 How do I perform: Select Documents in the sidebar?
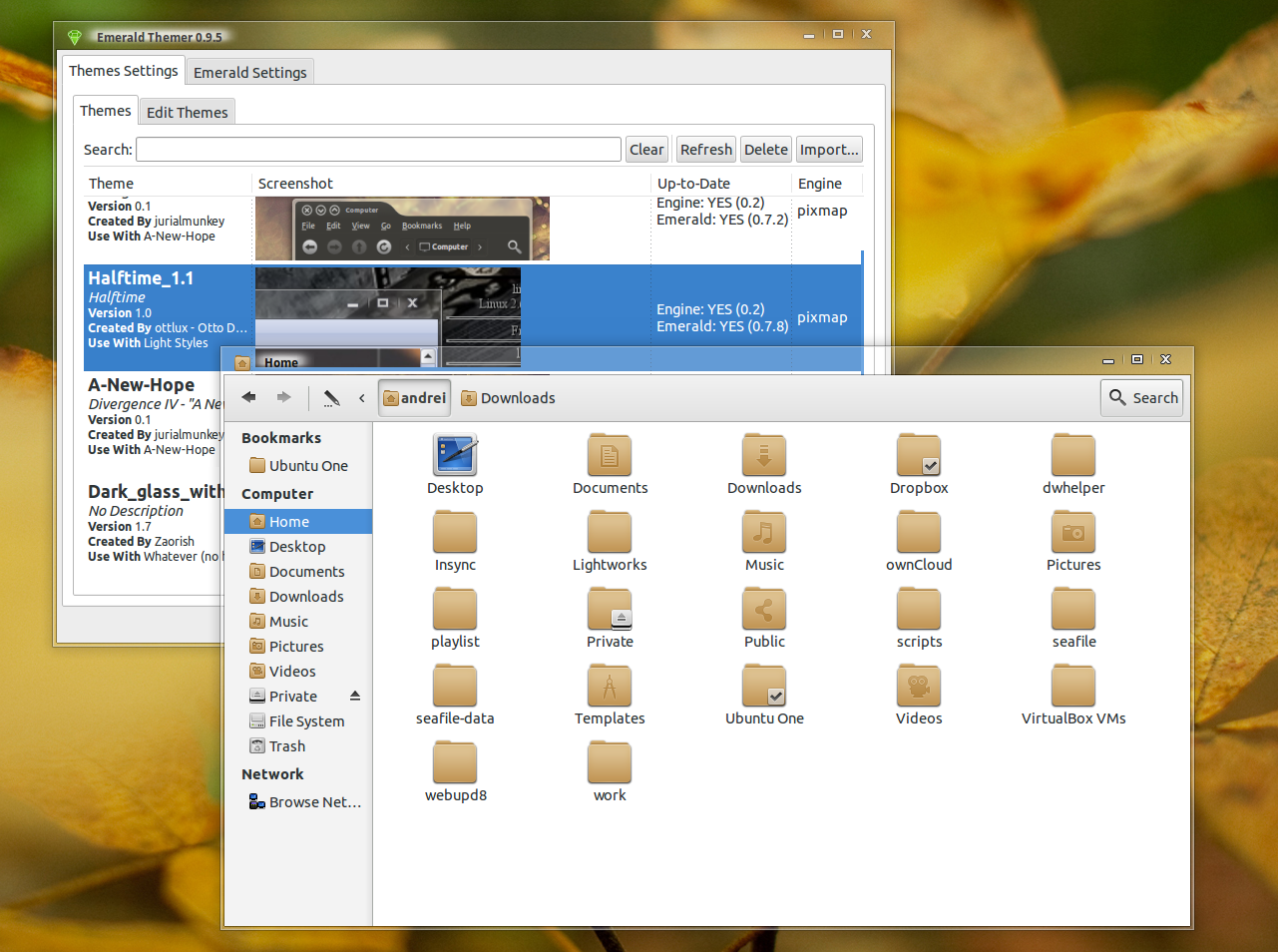(297, 571)
